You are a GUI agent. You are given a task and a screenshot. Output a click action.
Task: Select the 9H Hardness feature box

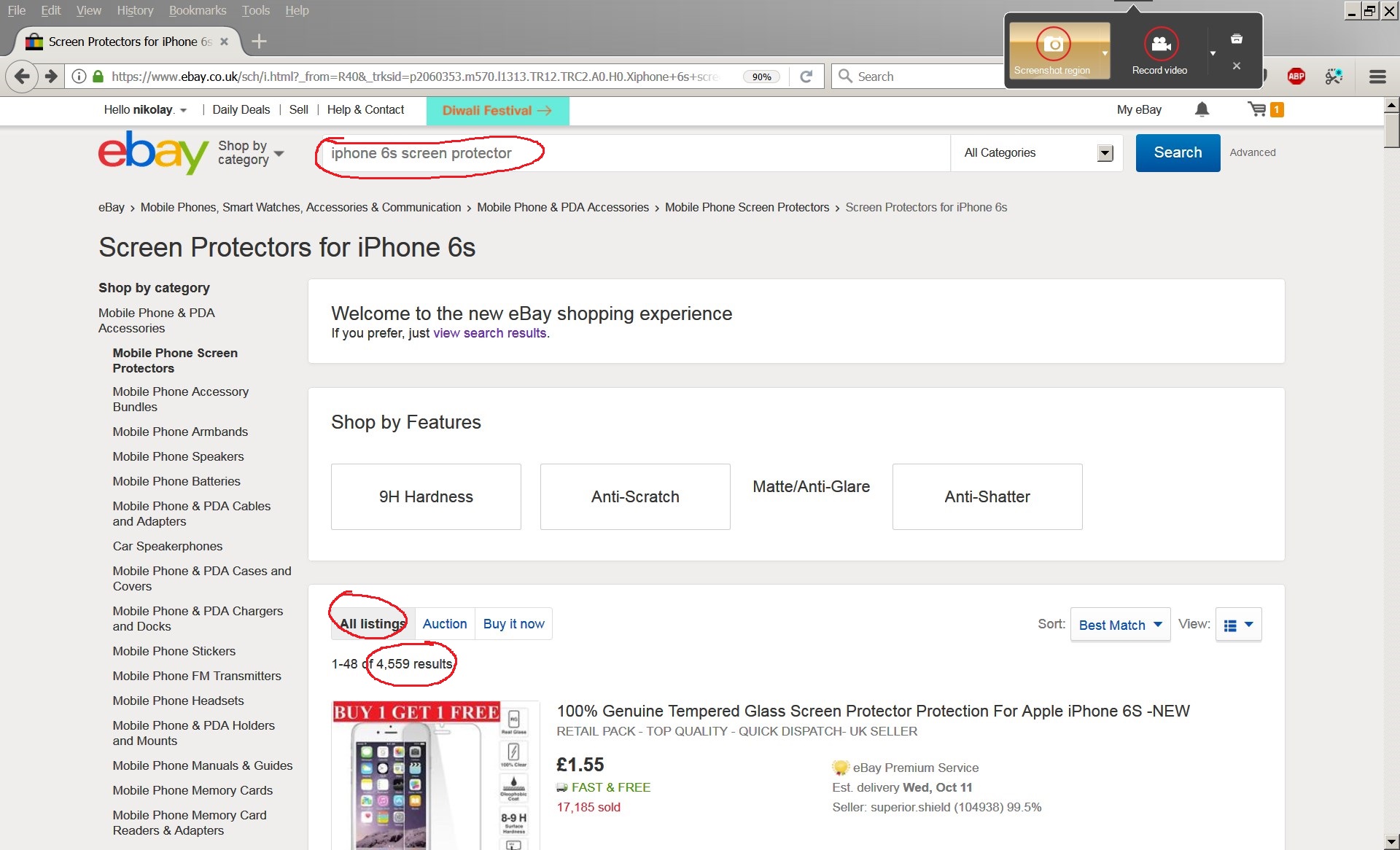coord(426,496)
